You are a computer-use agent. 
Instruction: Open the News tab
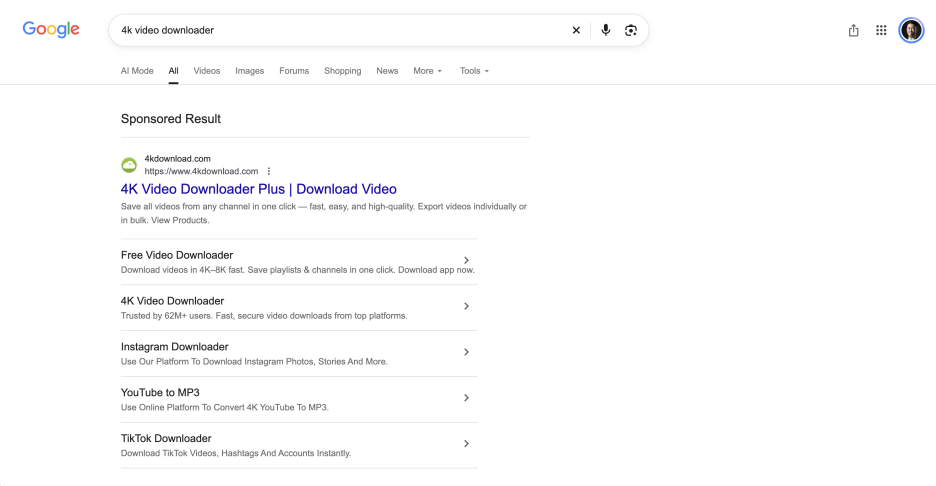click(387, 70)
